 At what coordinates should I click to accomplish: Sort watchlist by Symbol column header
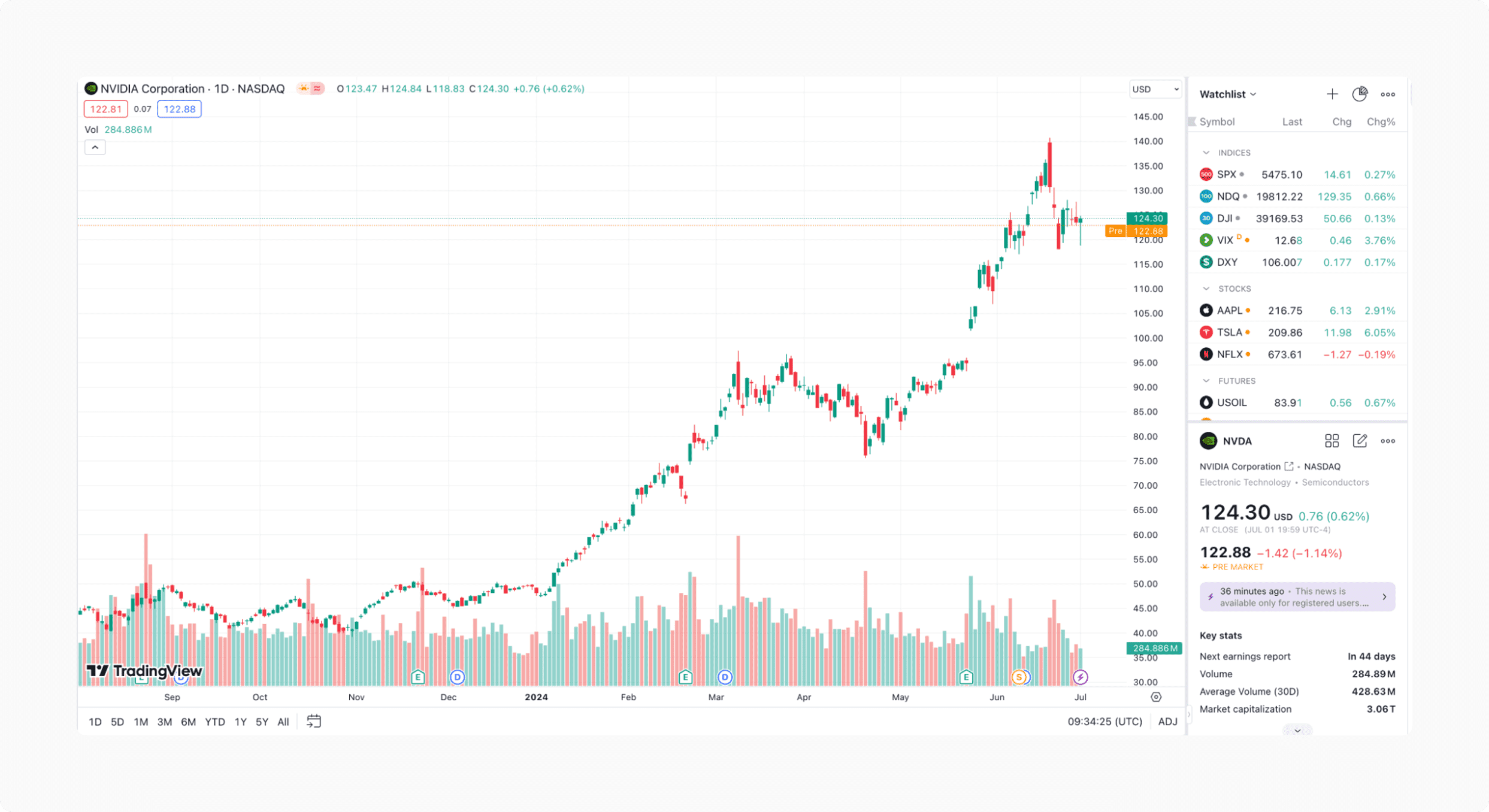coord(1216,122)
